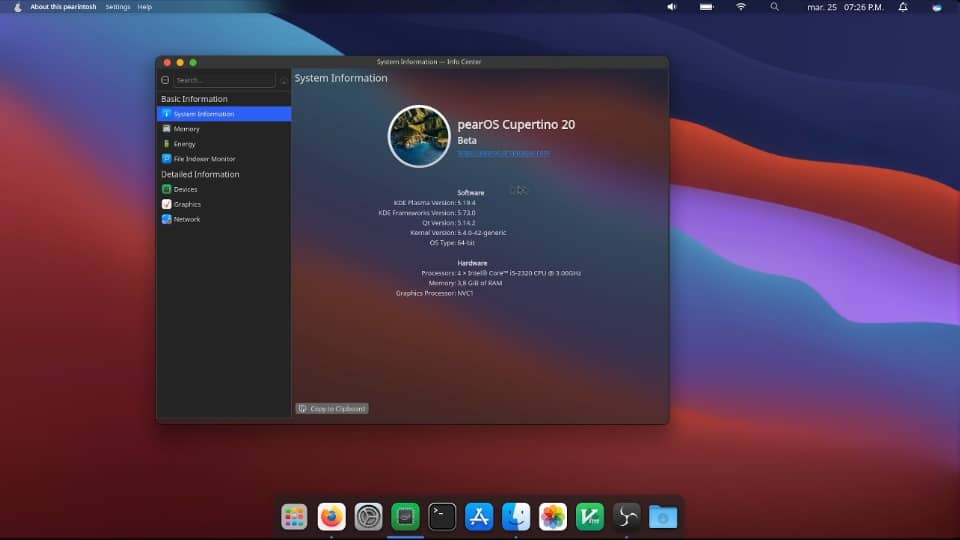Click the rightmost menu bar toggle icon
The image size is (960, 540).
[x=937, y=7]
